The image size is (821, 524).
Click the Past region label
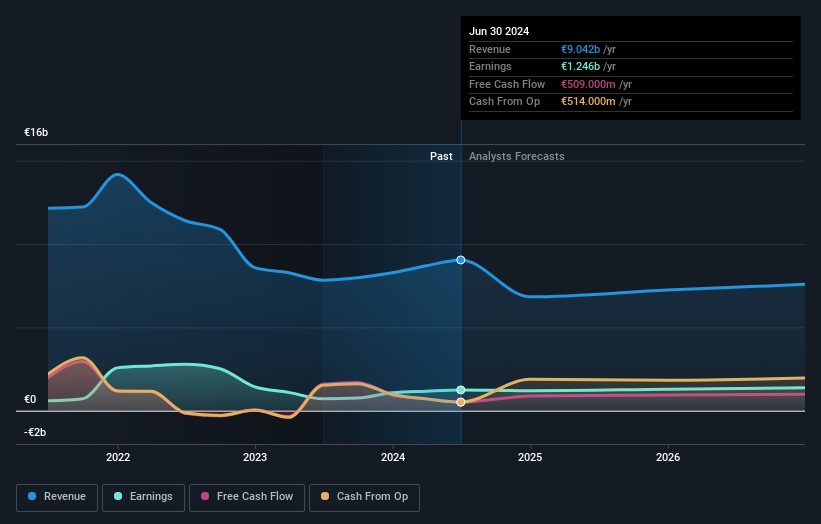click(x=441, y=156)
